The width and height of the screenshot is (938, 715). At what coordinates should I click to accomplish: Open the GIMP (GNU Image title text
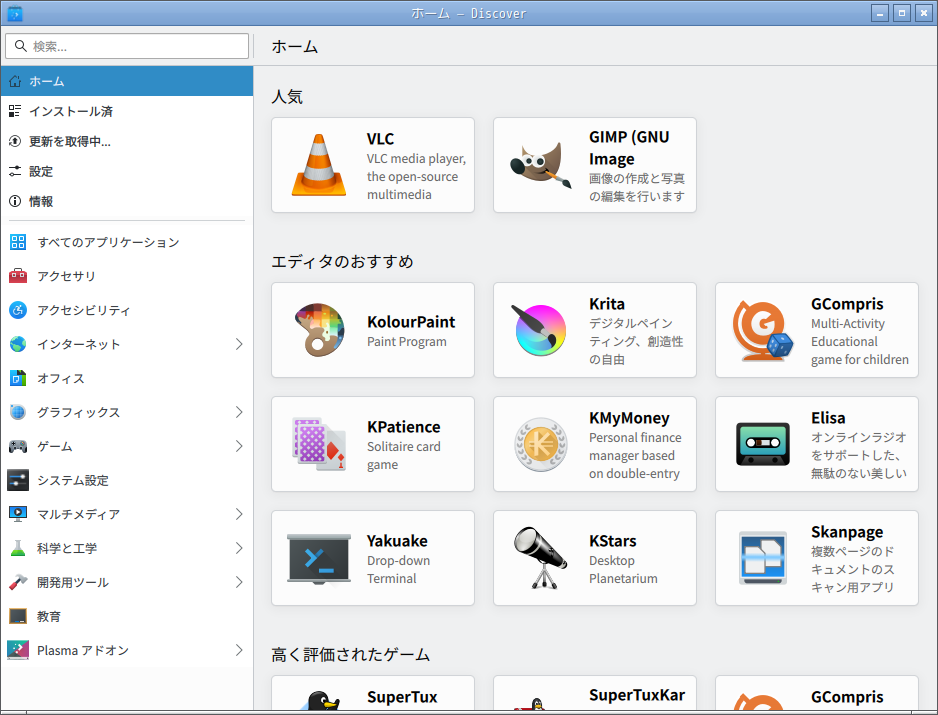pos(629,148)
